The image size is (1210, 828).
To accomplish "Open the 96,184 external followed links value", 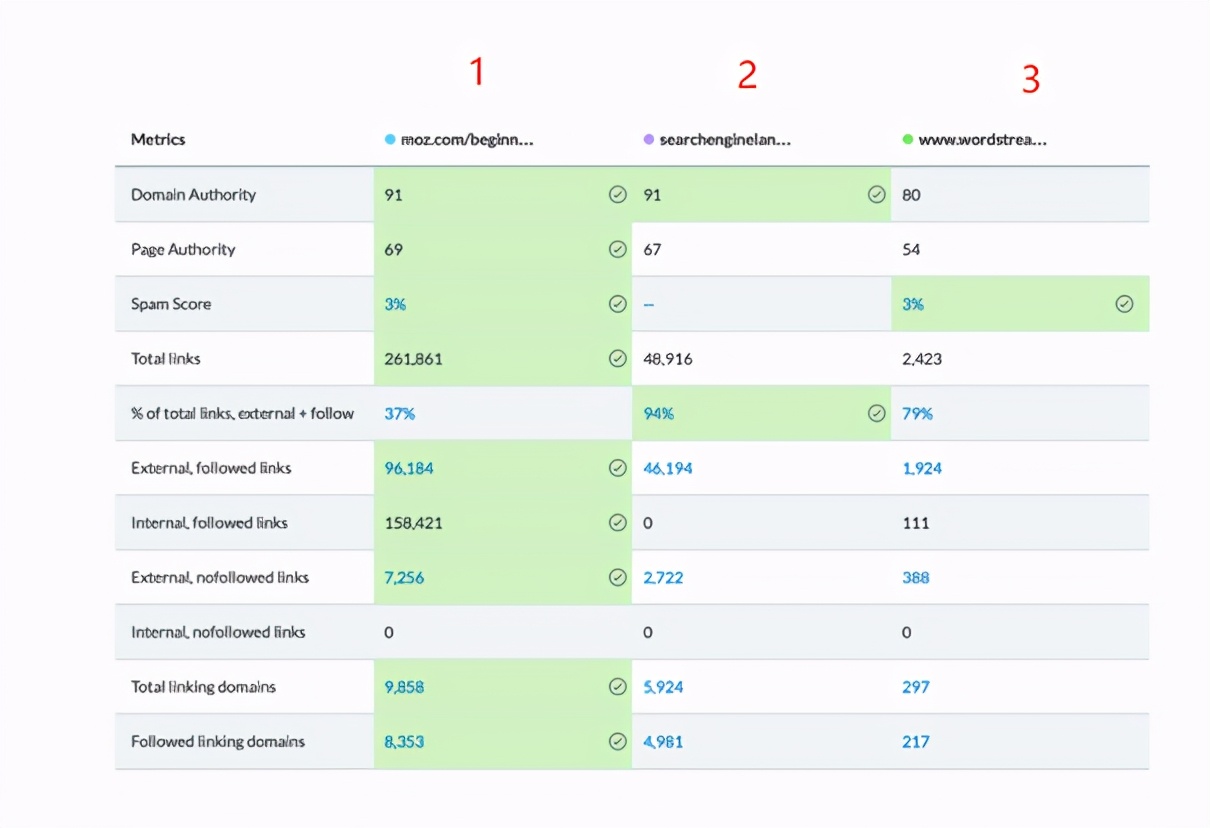I will pos(409,468).
